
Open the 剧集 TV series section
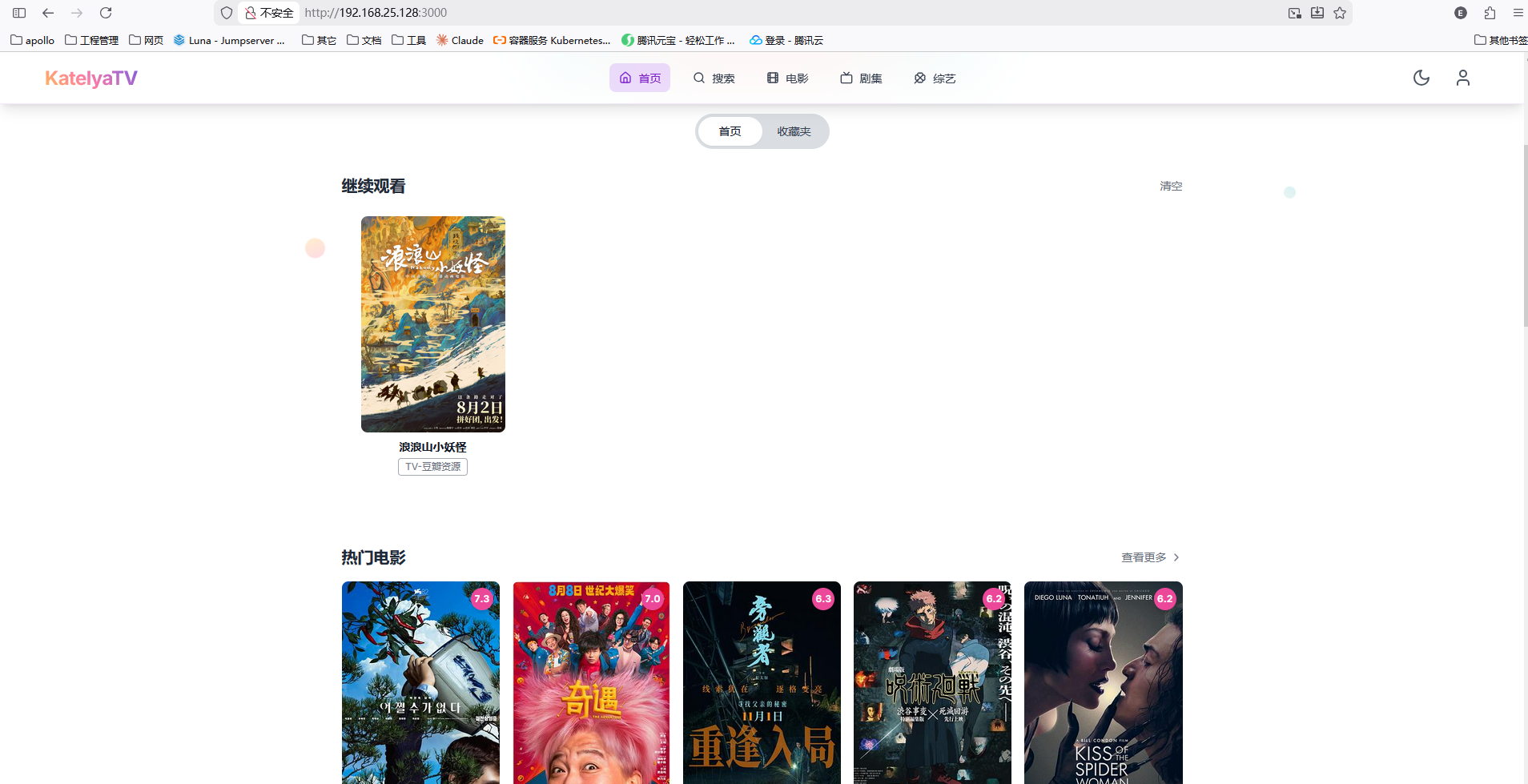pyautogui.click(x=861, y=78)
